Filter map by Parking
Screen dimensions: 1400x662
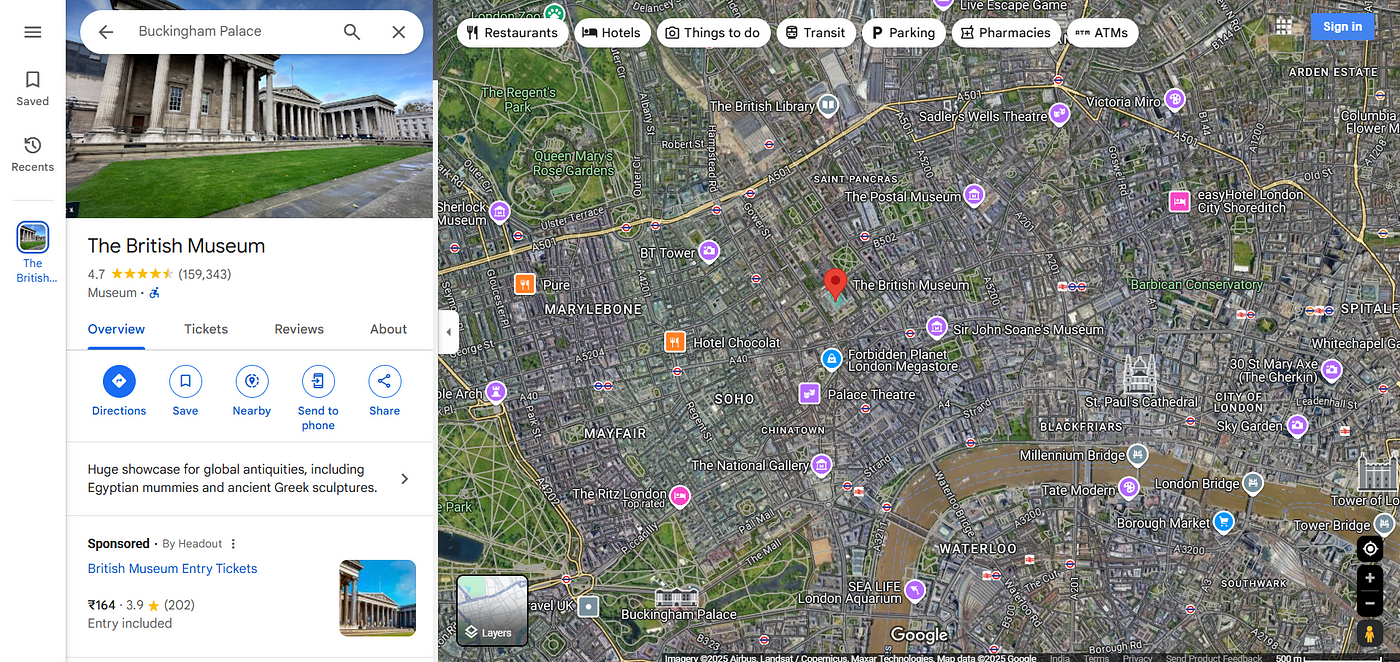click(x=903, y=32)
